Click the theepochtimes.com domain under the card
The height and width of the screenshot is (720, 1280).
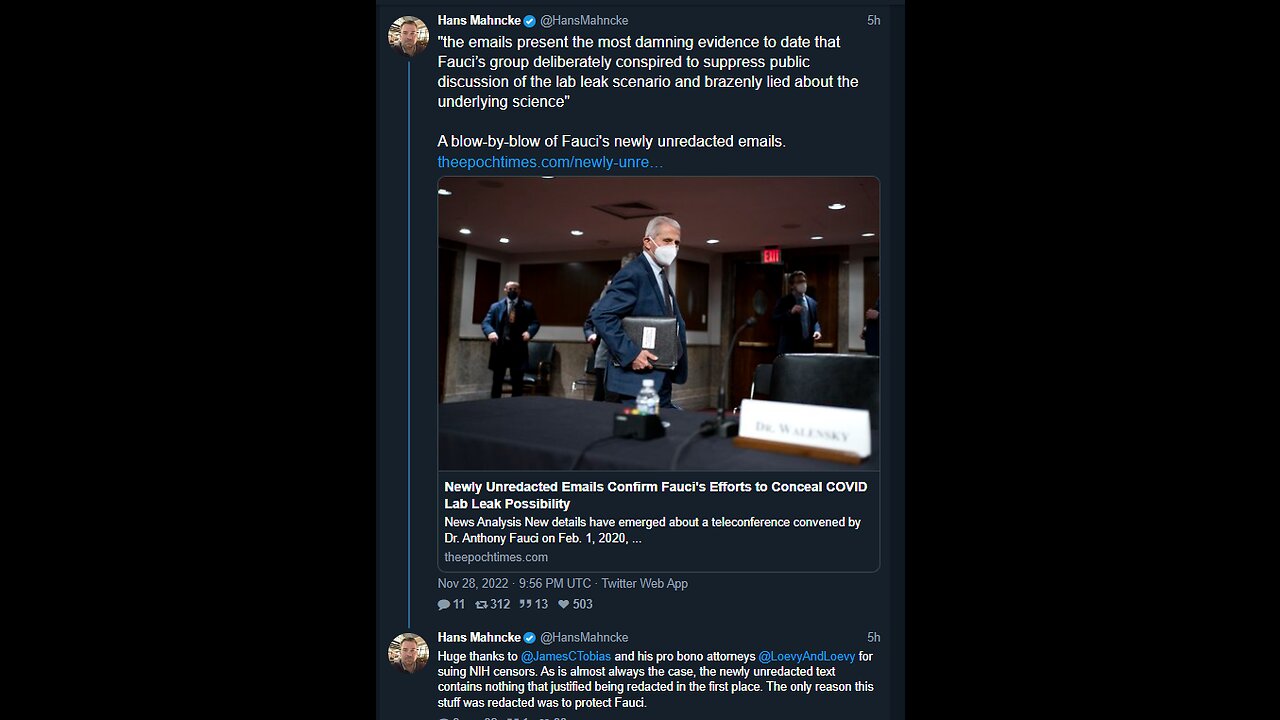pos(496,557)
